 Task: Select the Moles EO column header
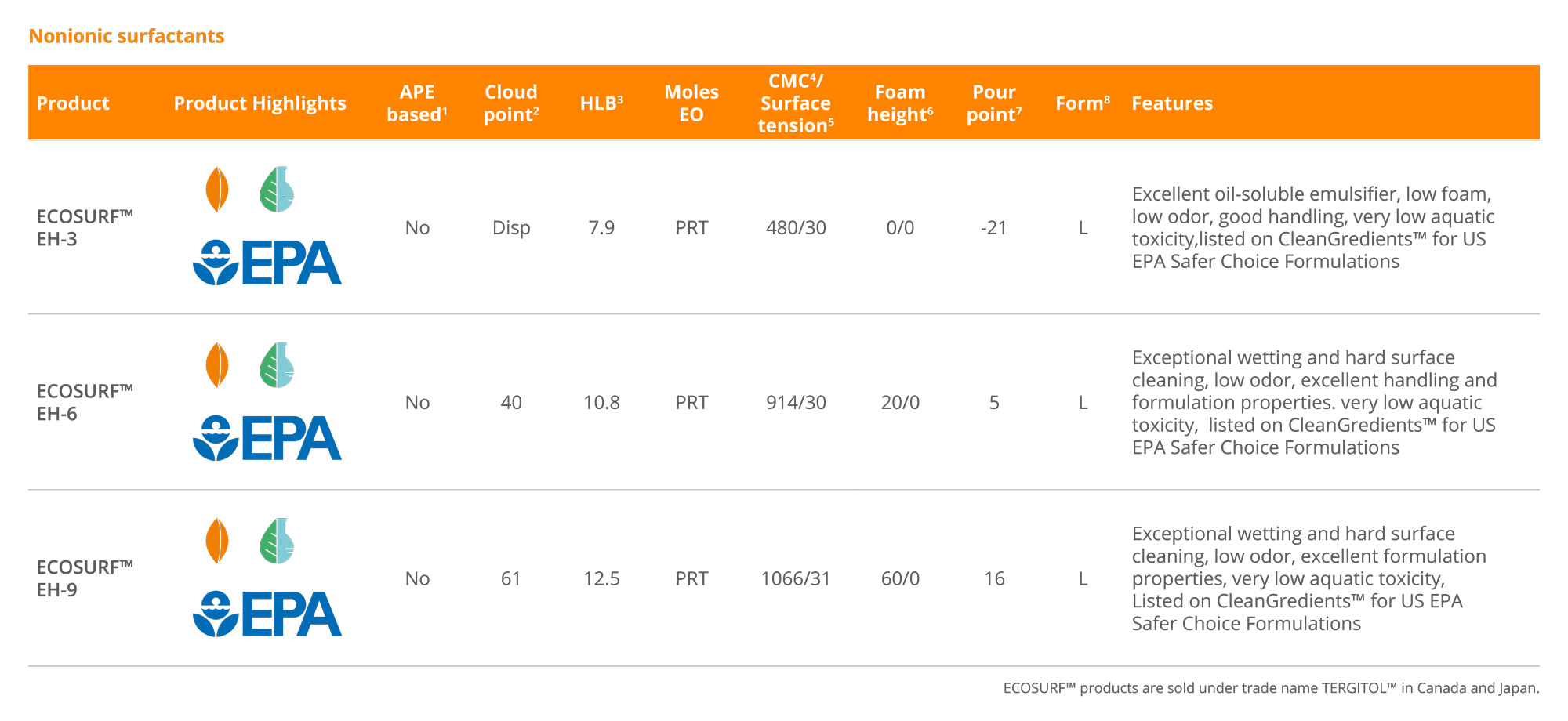(x=691, y=103)
